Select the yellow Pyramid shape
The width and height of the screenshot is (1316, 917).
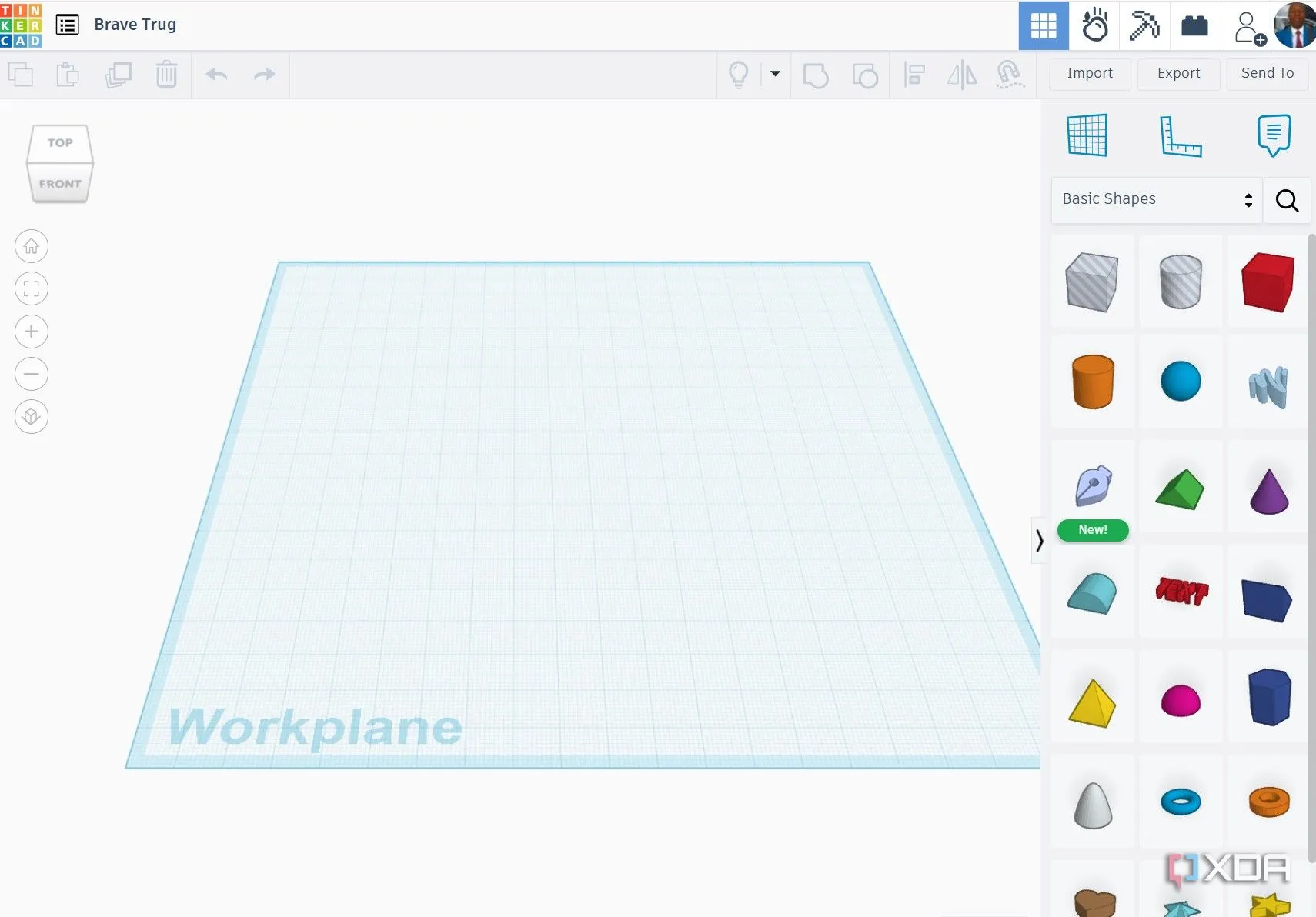[1092, 702]
